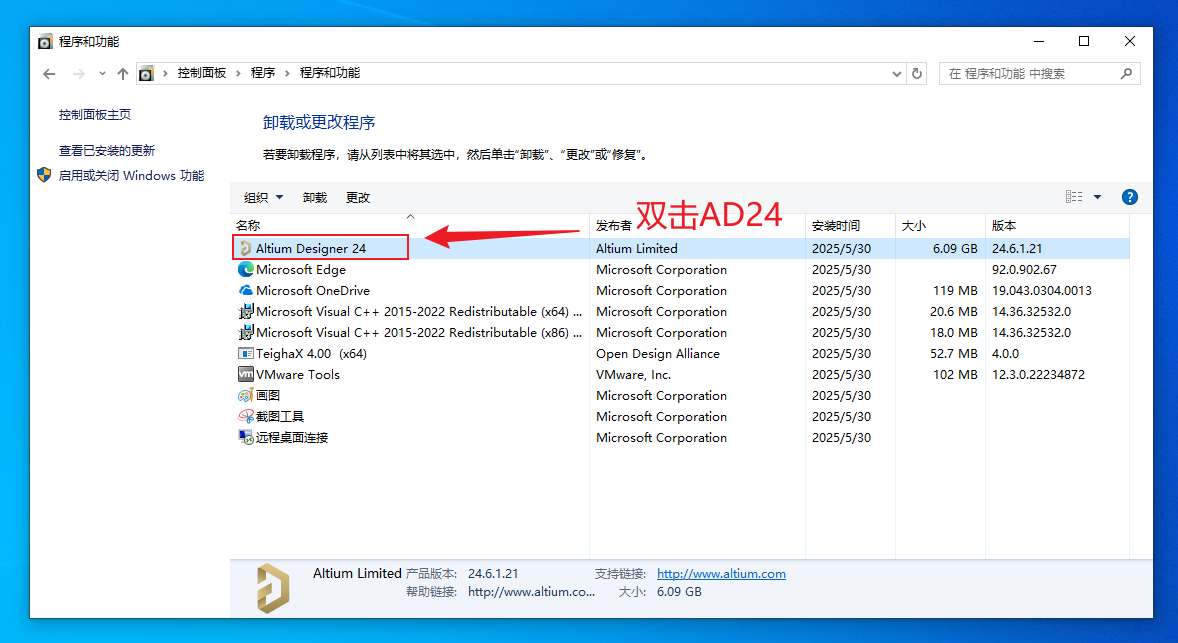1178x643 pixels.
Task: Open the recent locations dropdown arrow
Action: click(102, 74)
